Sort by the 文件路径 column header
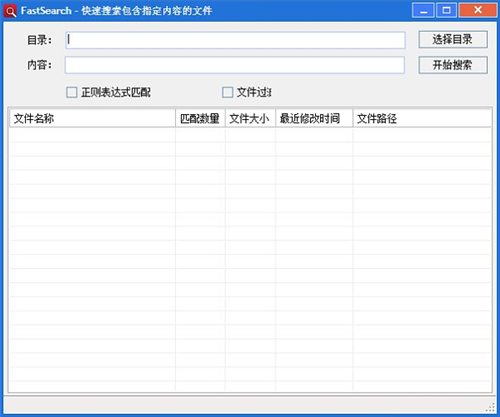Image resolution: width=500 pixels, height=417 pixels. (x=422, y=118)
